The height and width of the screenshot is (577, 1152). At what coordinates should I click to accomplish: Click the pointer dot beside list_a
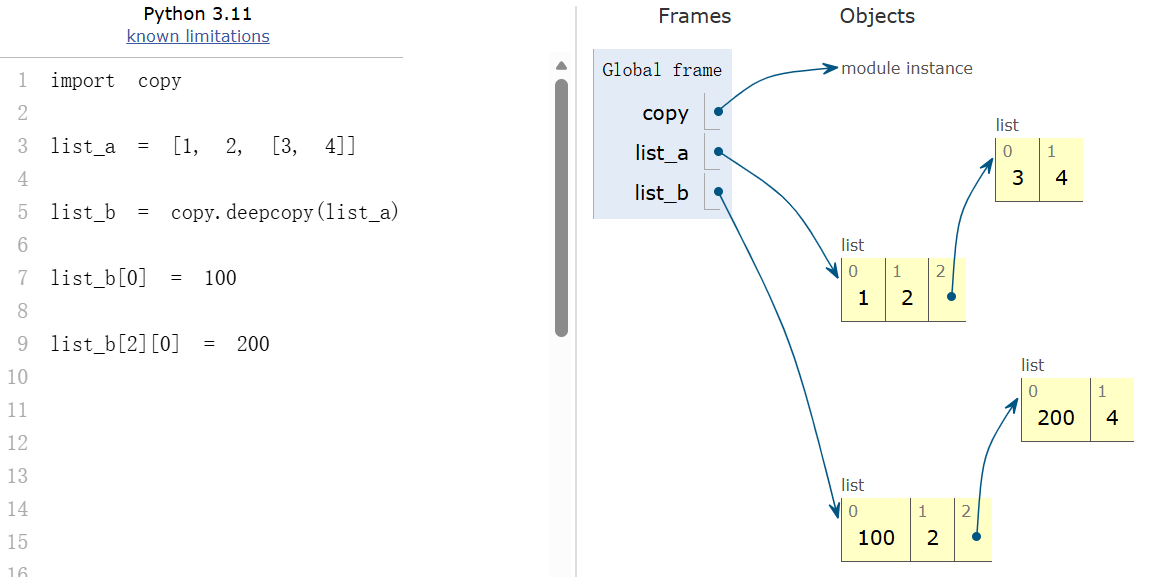pyautogui.click(x=719, y=151)
